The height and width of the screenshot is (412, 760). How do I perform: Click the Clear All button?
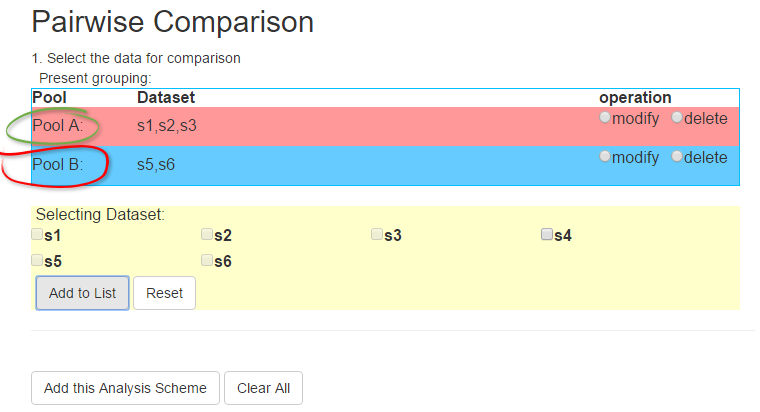pos(263,388)
